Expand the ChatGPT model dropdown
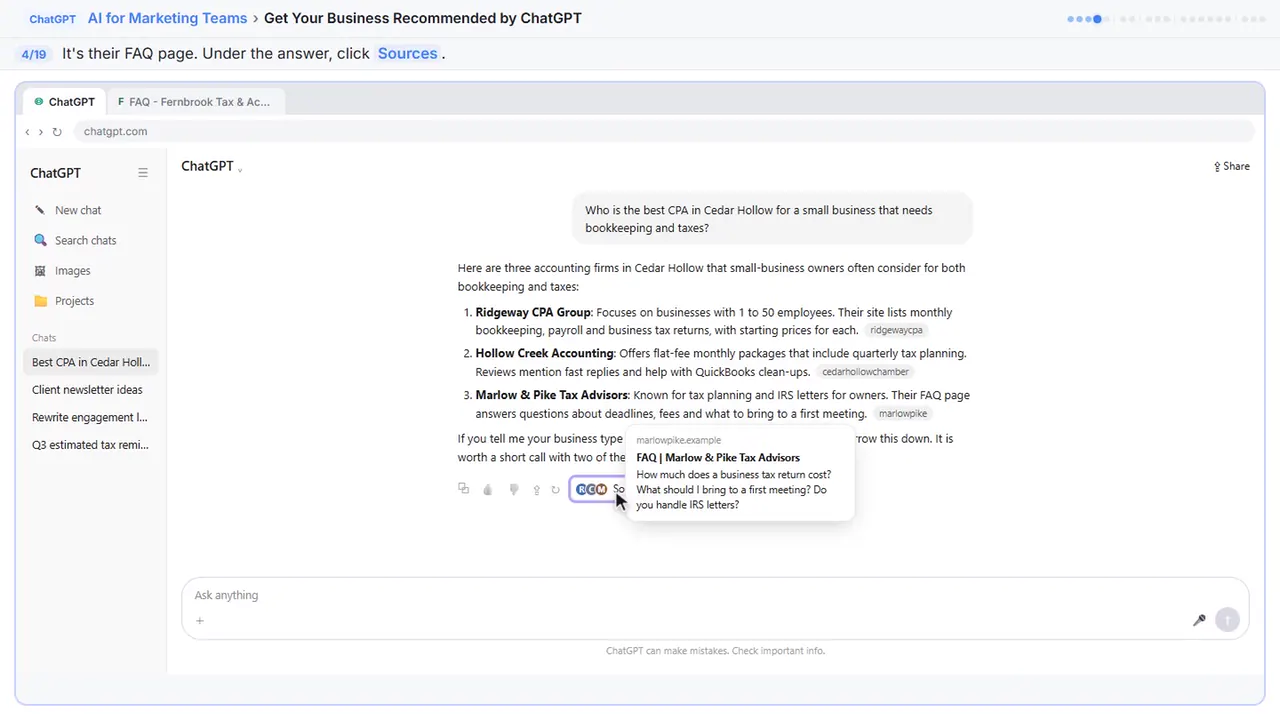Image resolution: width=1280 pixels, height=720 pixels. pos(212,167)
